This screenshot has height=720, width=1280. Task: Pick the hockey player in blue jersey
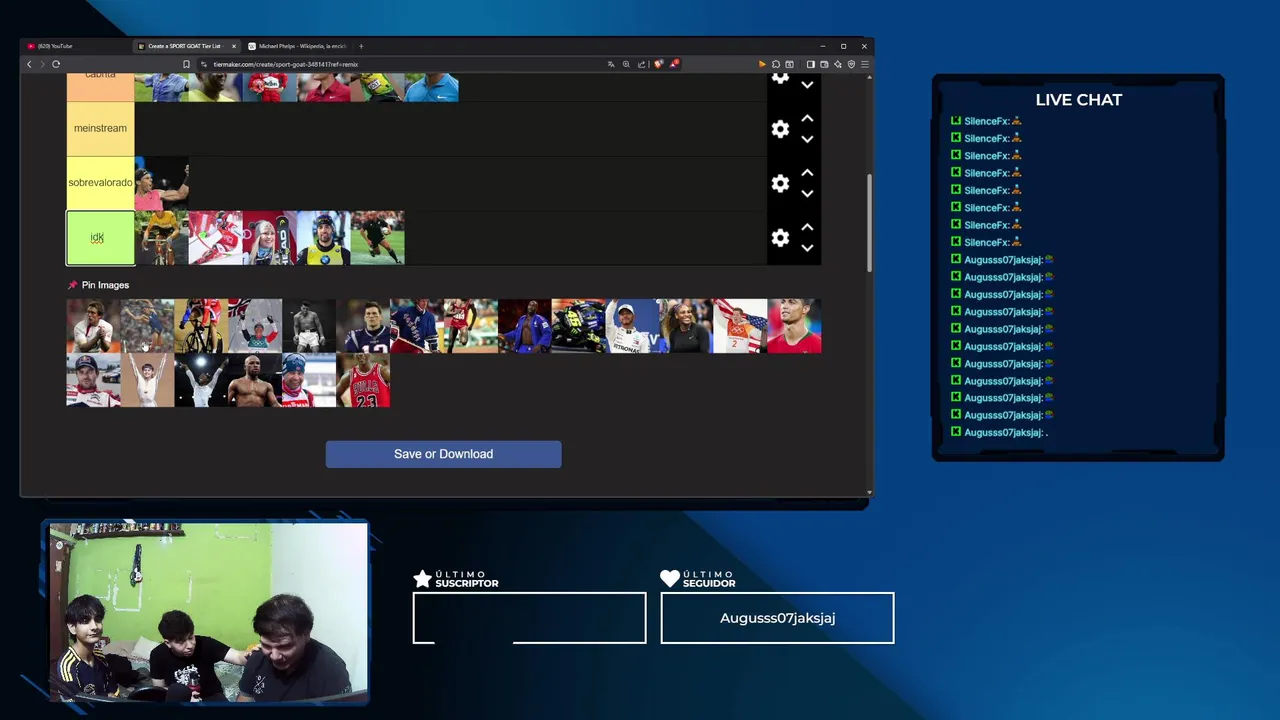pos(417,326)
